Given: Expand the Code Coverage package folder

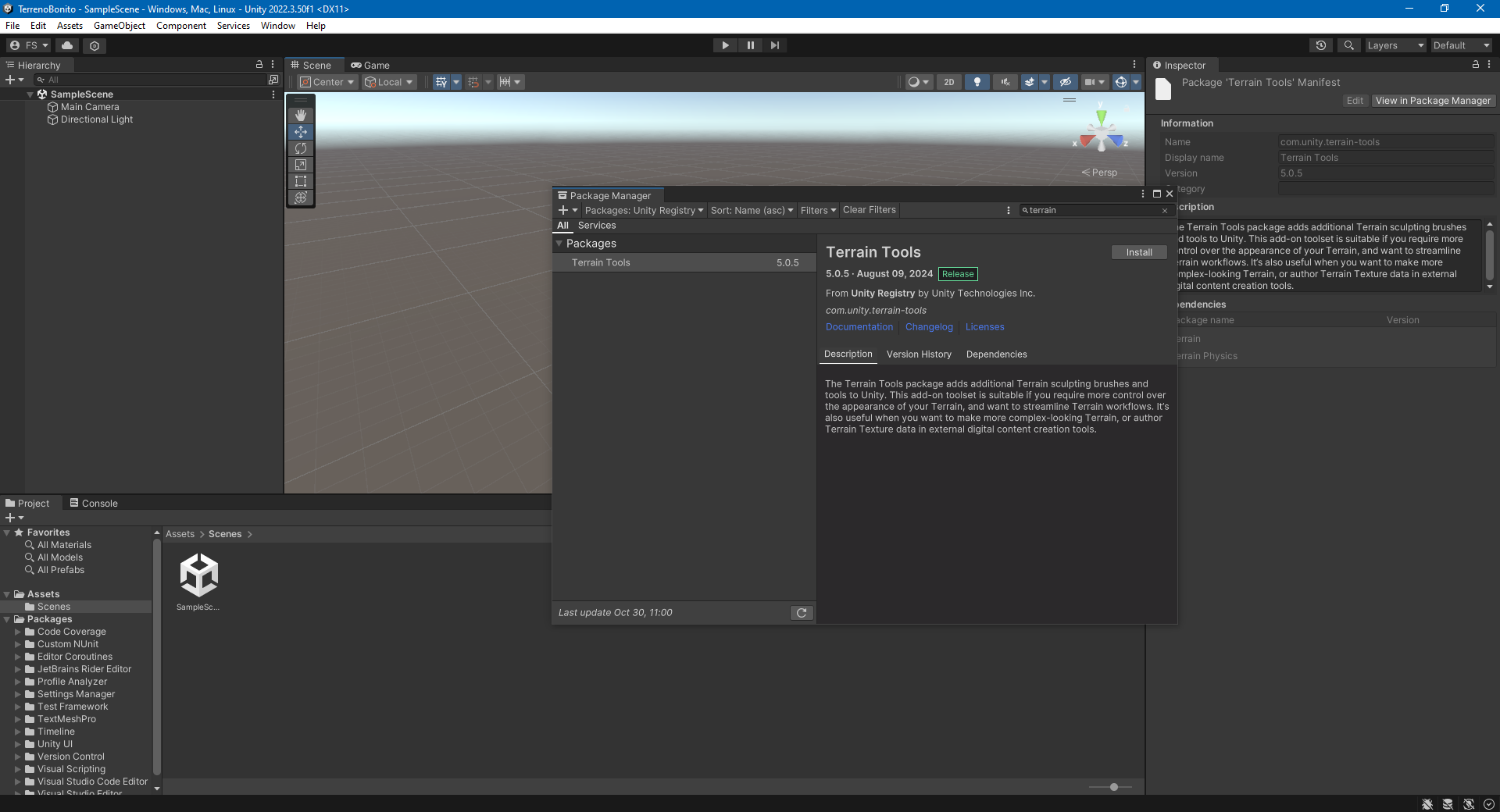Looking at the screenshot, I should point(18,632).
